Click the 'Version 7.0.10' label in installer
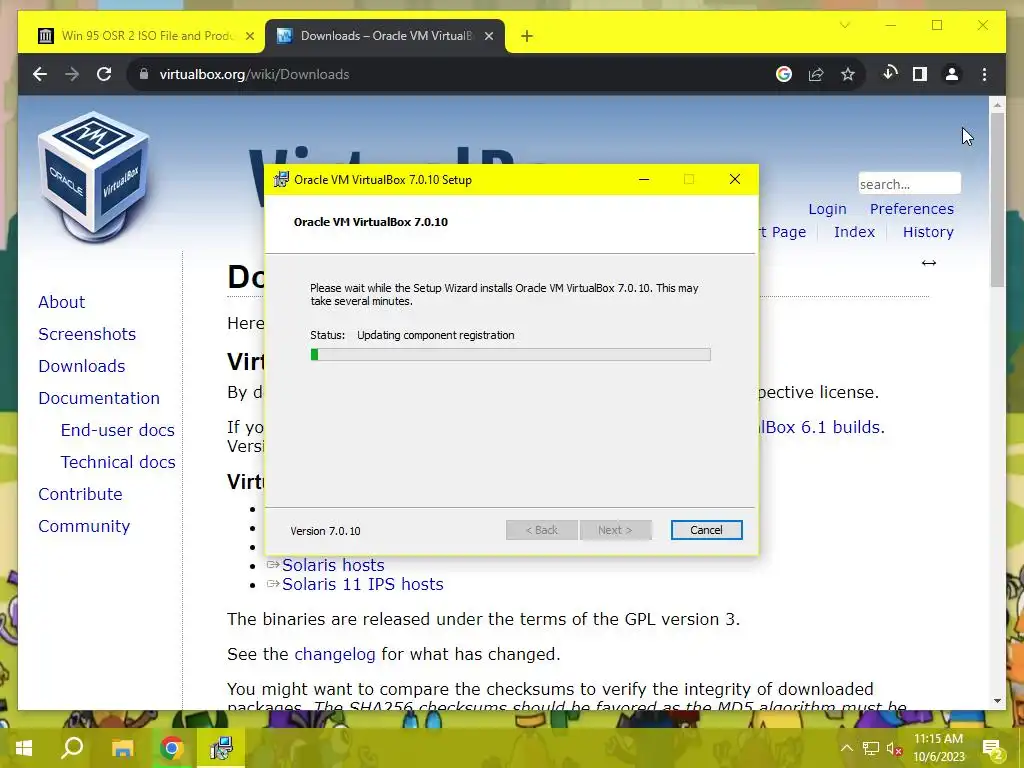Viewport: 1024px width, 768px height. click(325, 531)
